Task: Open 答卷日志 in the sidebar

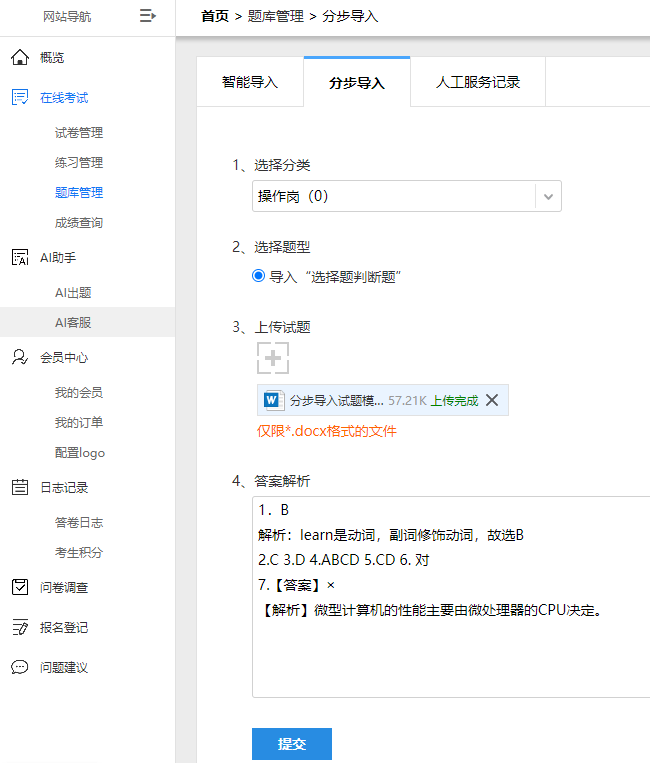Action: 79,522
